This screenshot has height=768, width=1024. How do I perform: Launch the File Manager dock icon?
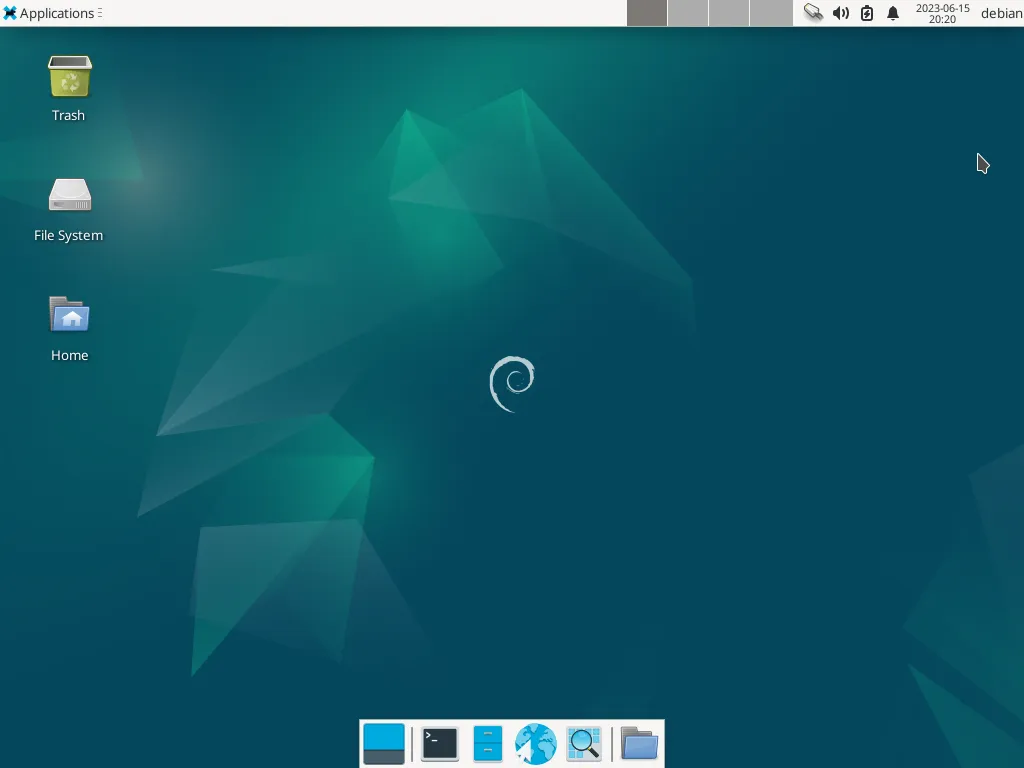coord(487,744)
